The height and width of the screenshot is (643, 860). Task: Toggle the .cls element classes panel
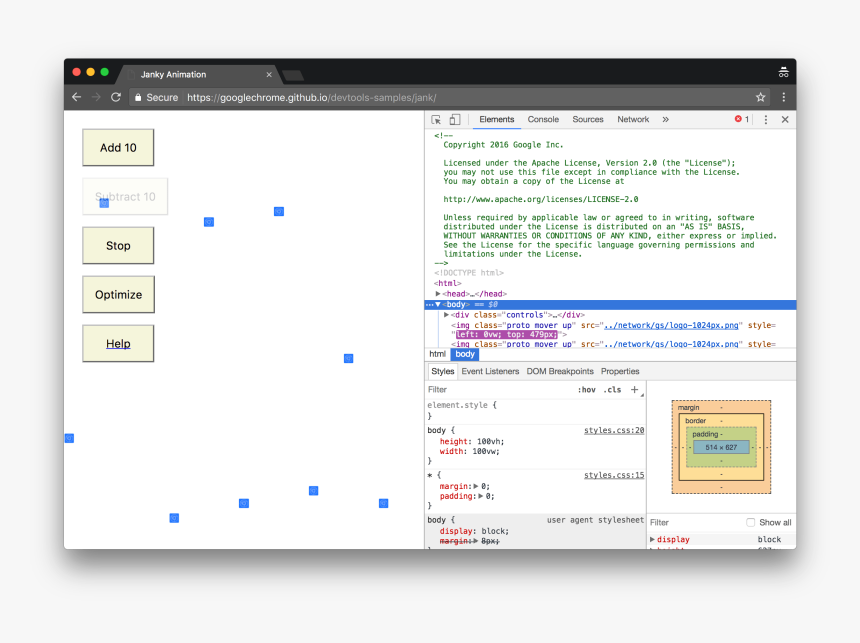click(x=612, y=390)
